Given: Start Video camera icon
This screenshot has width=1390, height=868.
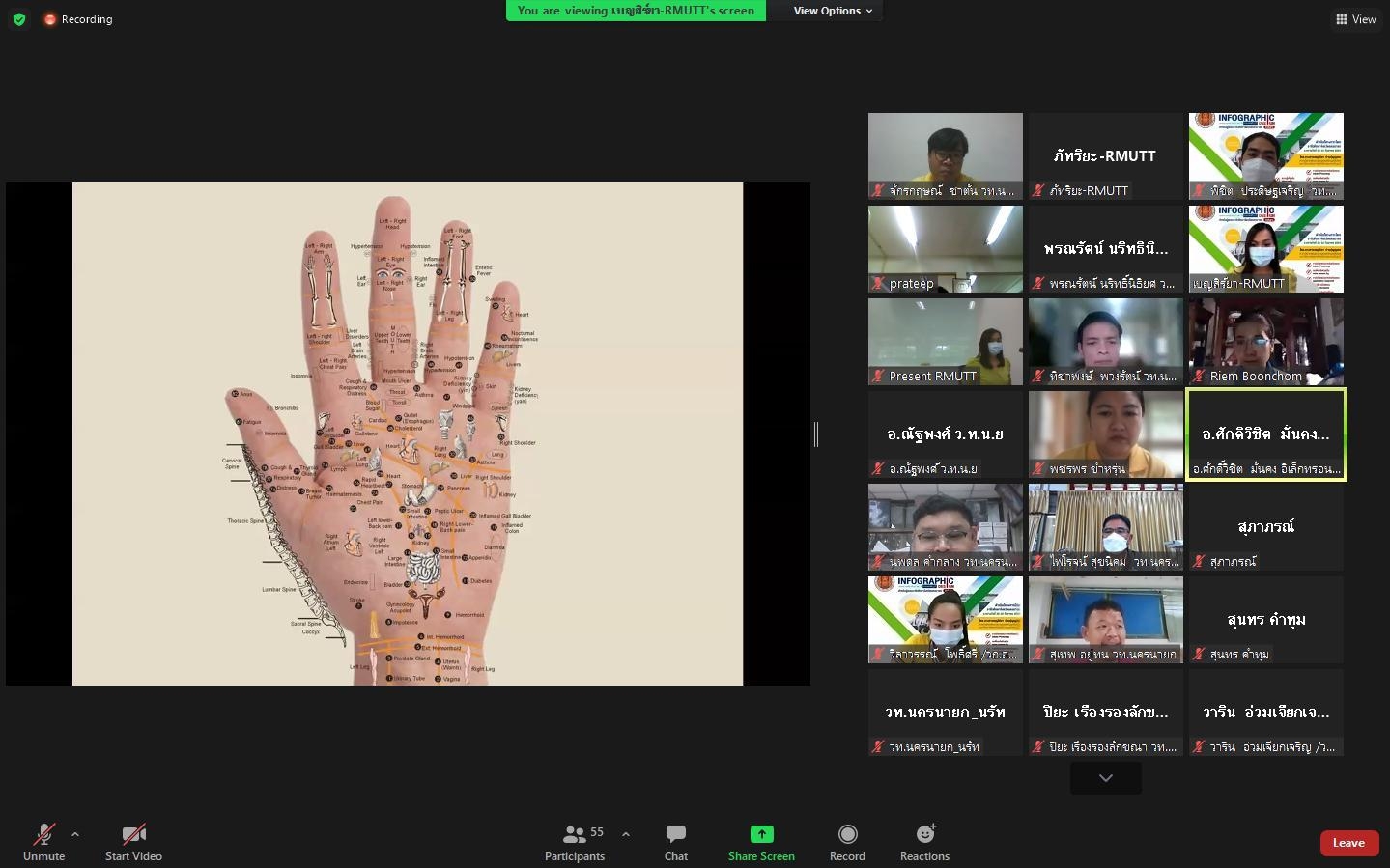Looking at the screenshot, I should [x=133, y=834].
